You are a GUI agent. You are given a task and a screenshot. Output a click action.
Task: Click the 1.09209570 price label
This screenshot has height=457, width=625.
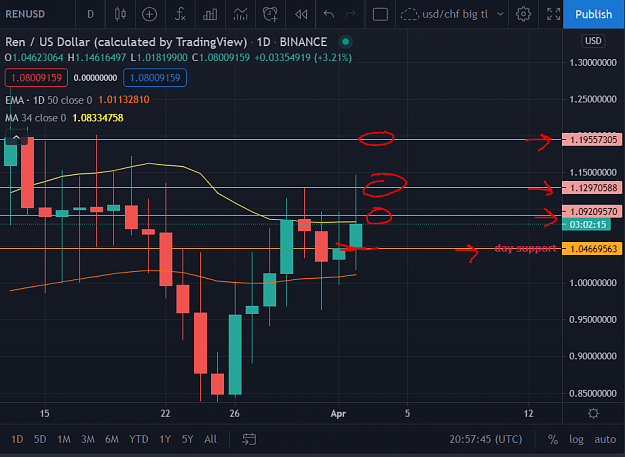[592, 212]
